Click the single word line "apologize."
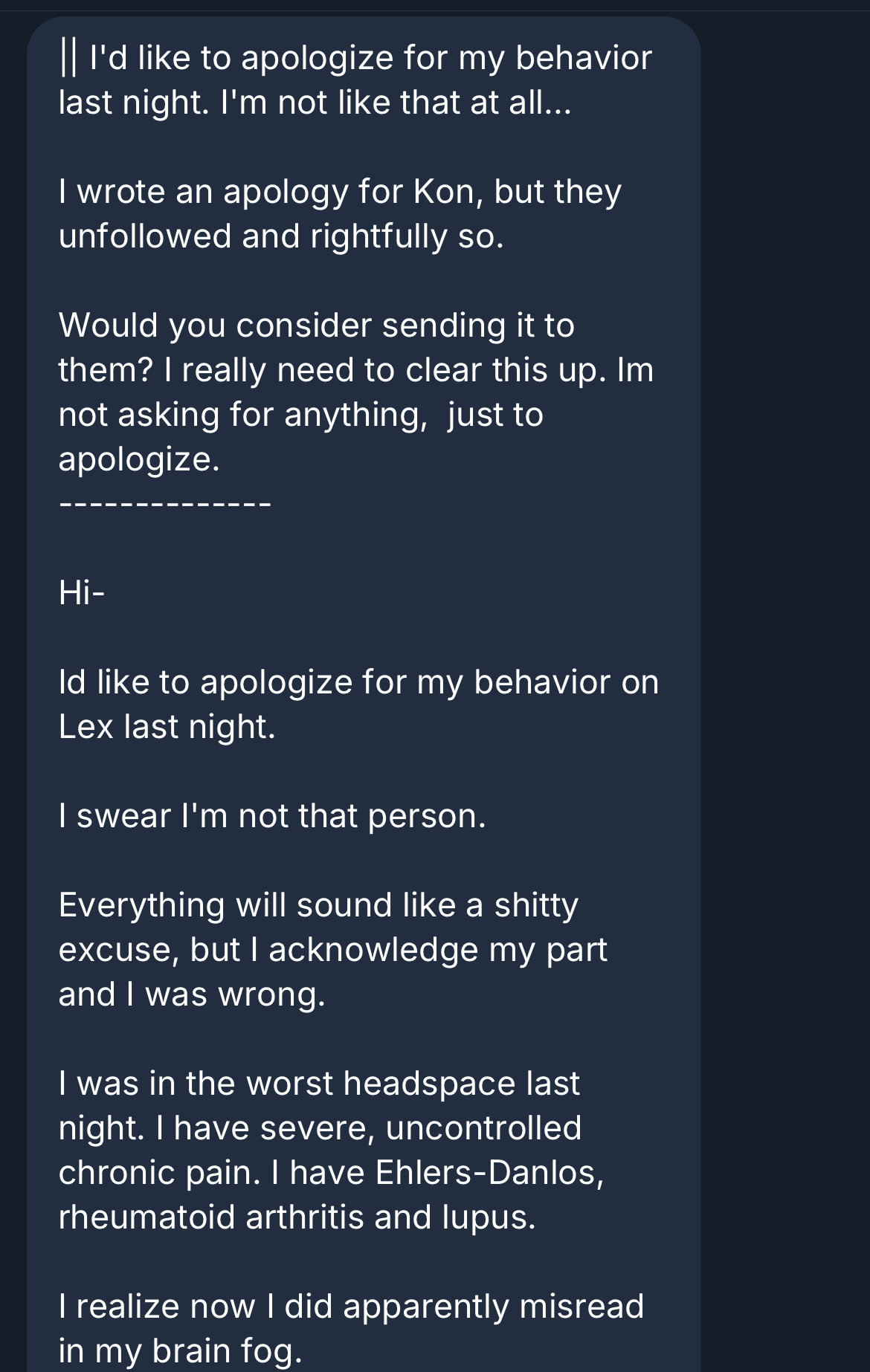The image size is (870, 1372). (x=139, y=459)
